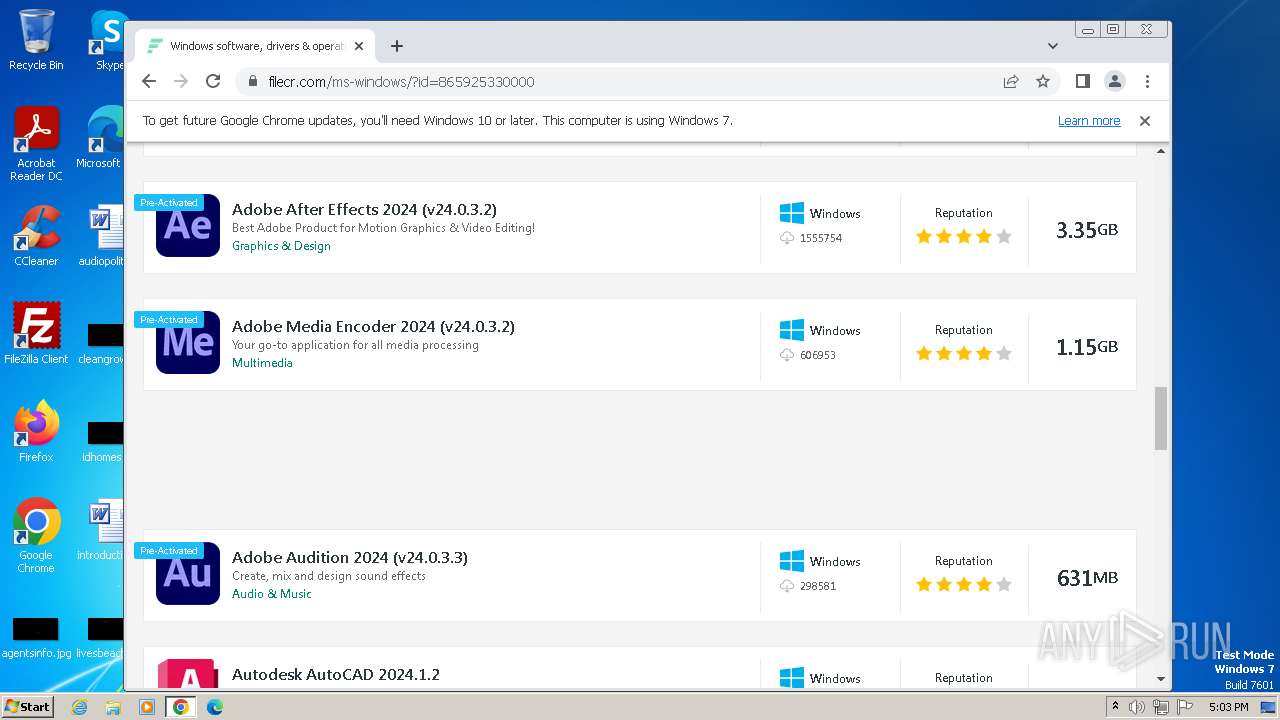Click the taskbar clock showing 5:03 PM
The height and width of the screenshot is (720, 1280).
click(x=1228, y=707)
